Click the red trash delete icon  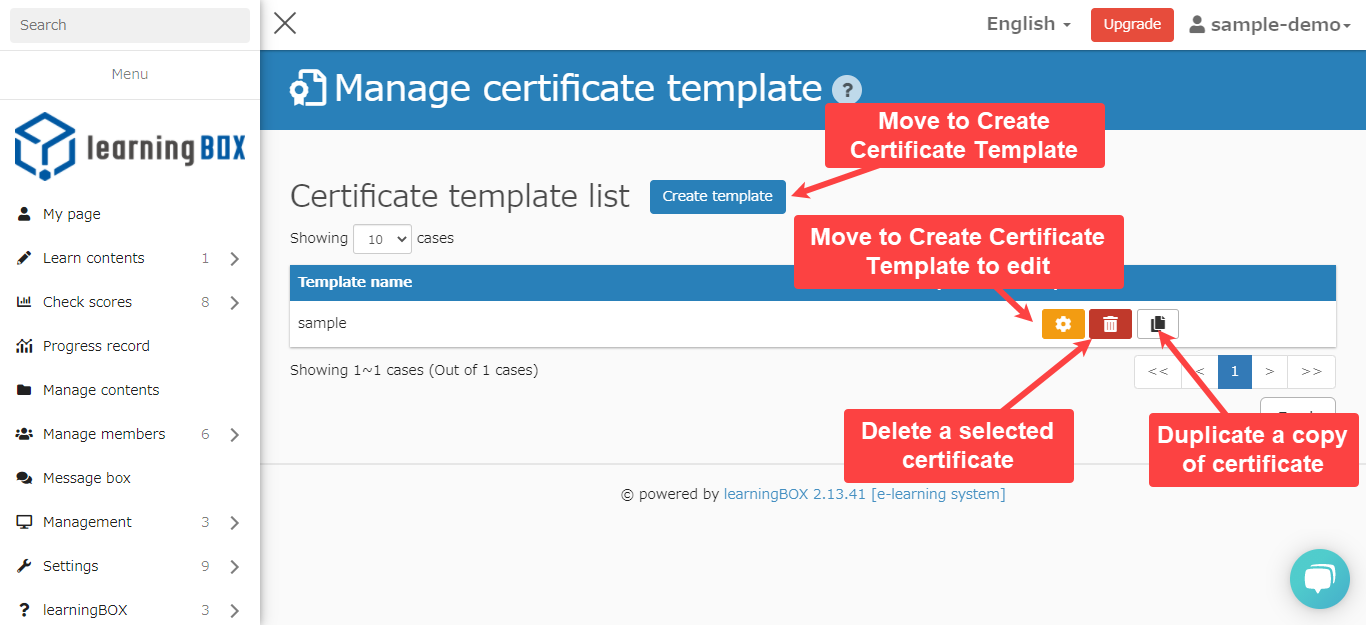[x=1110, y=324]
